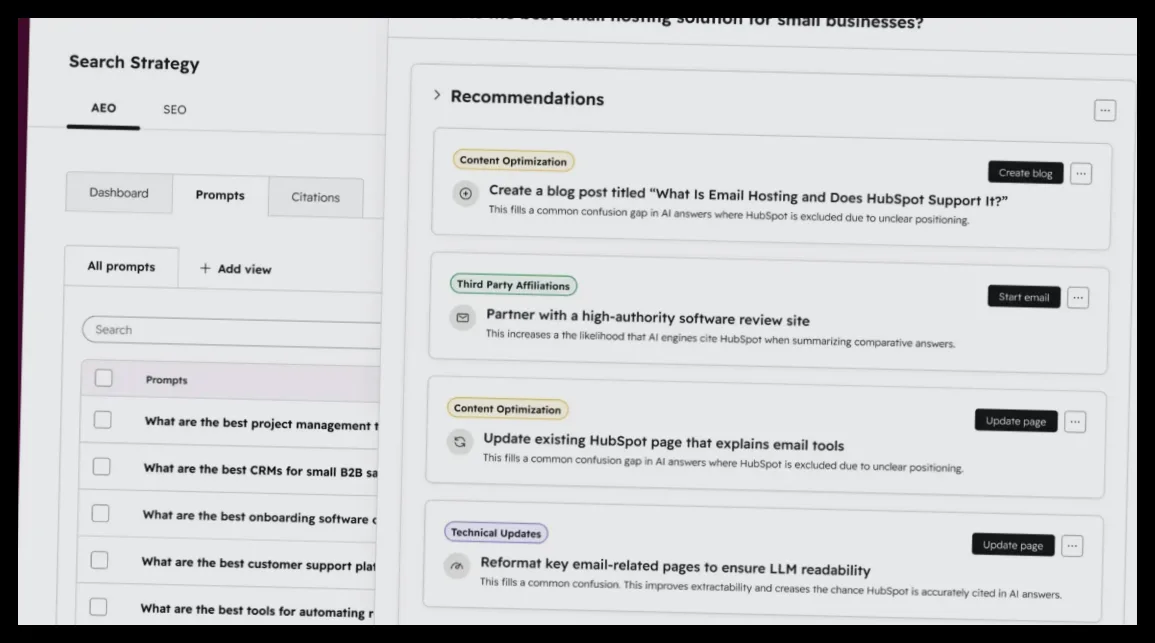Open the Dashboard tab
This screenshot has height=643, width=1155.
click(119, 193)
